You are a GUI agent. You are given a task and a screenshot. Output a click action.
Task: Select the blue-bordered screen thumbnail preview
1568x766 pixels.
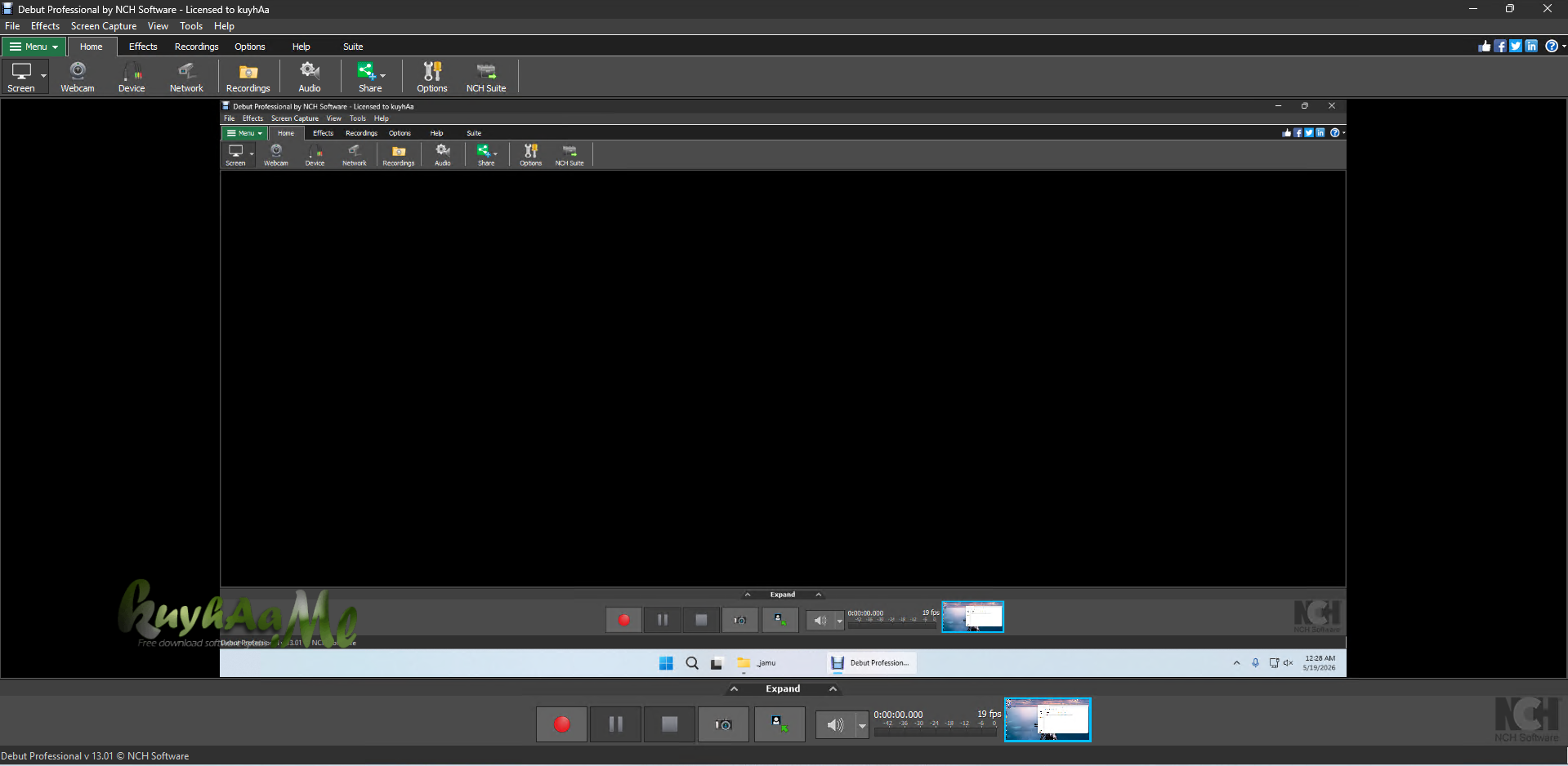tap(1048, 720)
